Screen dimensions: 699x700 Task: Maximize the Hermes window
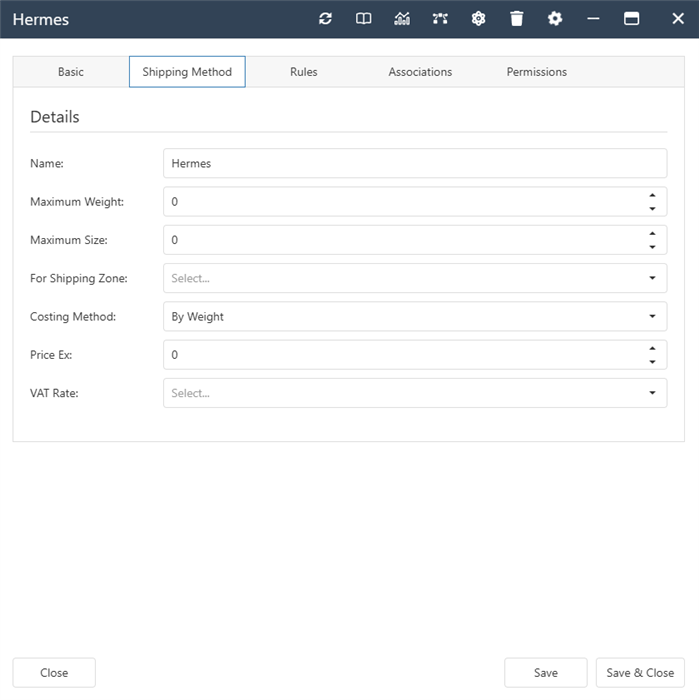(631, 19)
